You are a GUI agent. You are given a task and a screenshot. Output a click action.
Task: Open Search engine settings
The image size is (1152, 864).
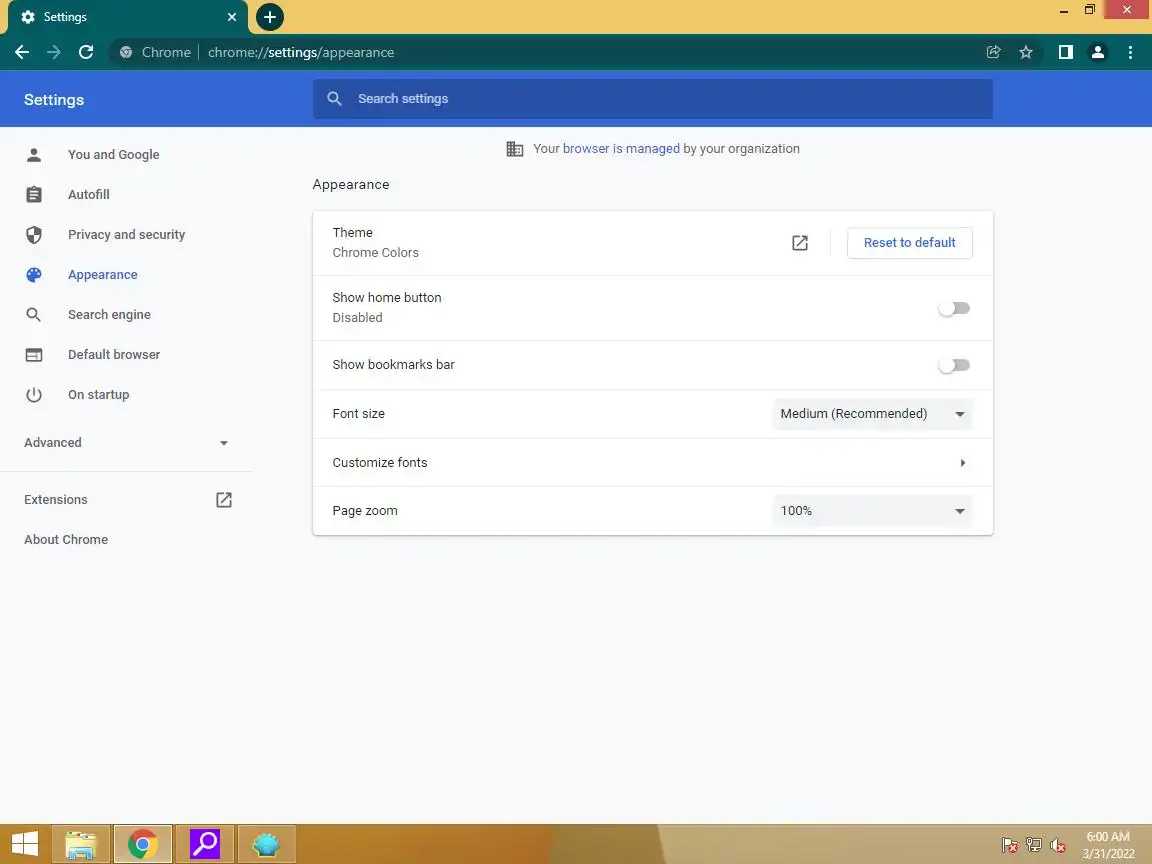pyautogui.click(x=109, y=314)
